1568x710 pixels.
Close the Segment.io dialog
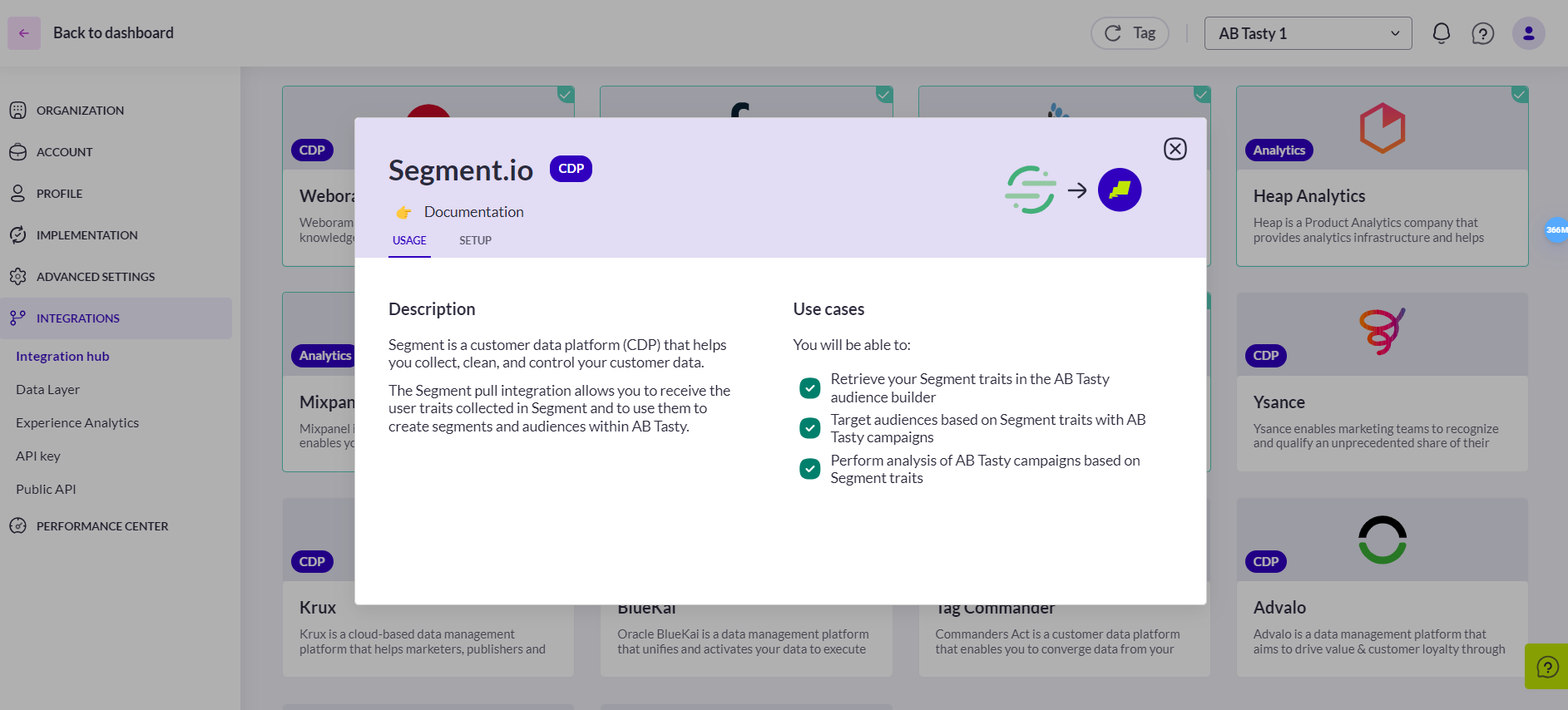click(1175, 149)
